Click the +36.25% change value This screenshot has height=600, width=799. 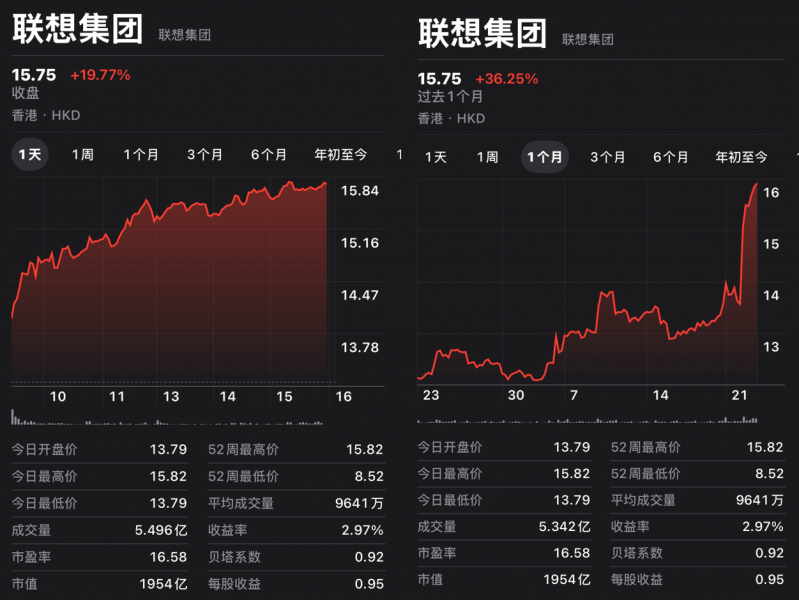507,79
